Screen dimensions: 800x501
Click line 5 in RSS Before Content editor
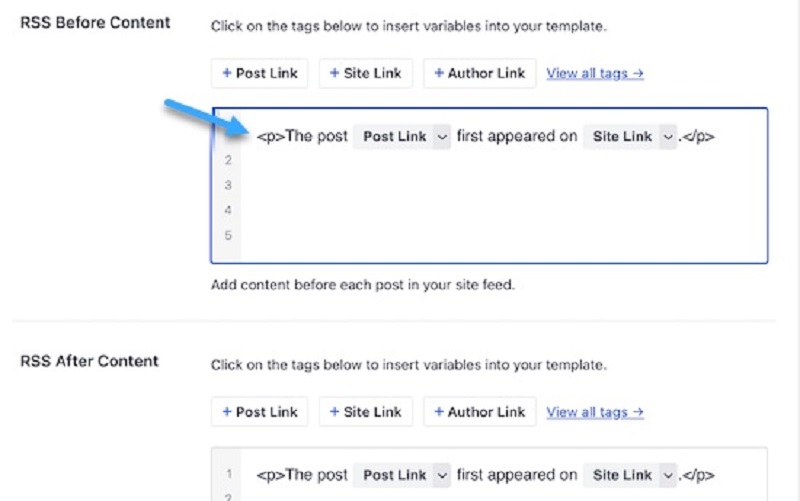[x=400, y=235]
